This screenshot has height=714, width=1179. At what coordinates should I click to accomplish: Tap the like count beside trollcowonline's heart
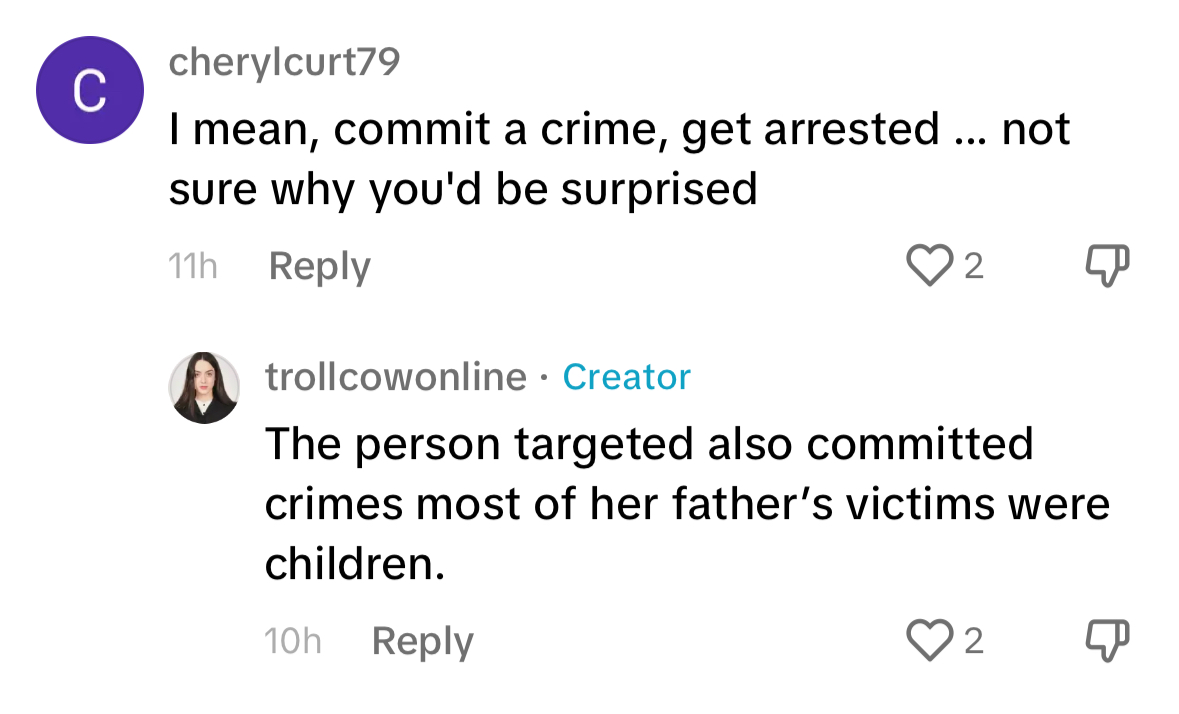(974, 641)
